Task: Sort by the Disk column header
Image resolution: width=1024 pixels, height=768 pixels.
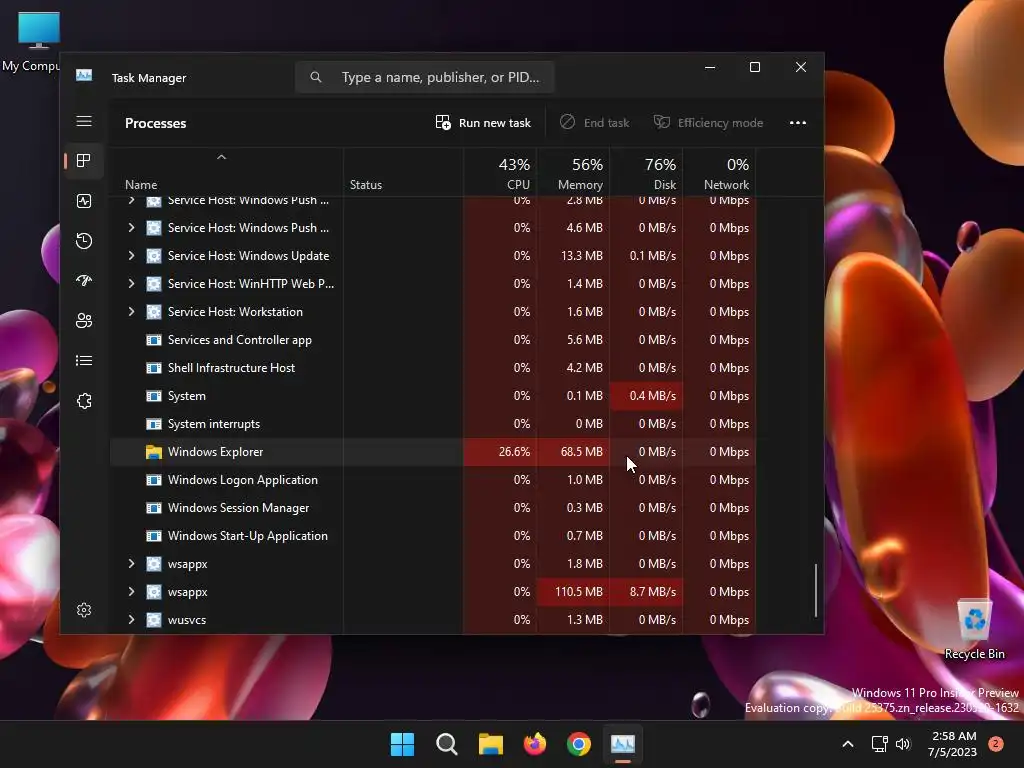Action: tap(646, 172)
